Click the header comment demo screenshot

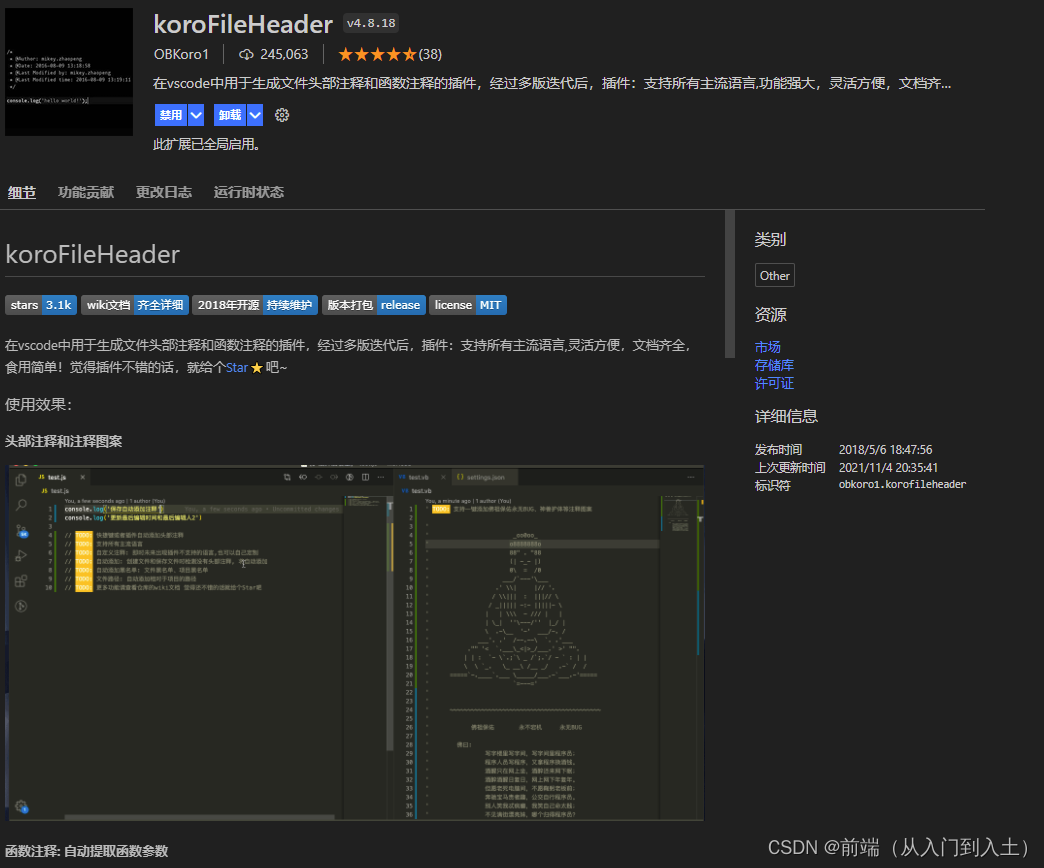(355, 642)
